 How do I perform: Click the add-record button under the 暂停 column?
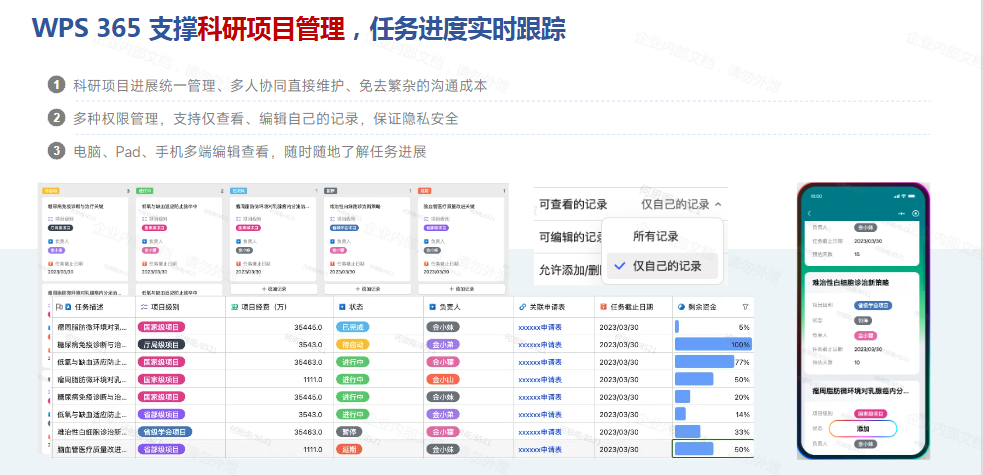[x=367, y=289]
